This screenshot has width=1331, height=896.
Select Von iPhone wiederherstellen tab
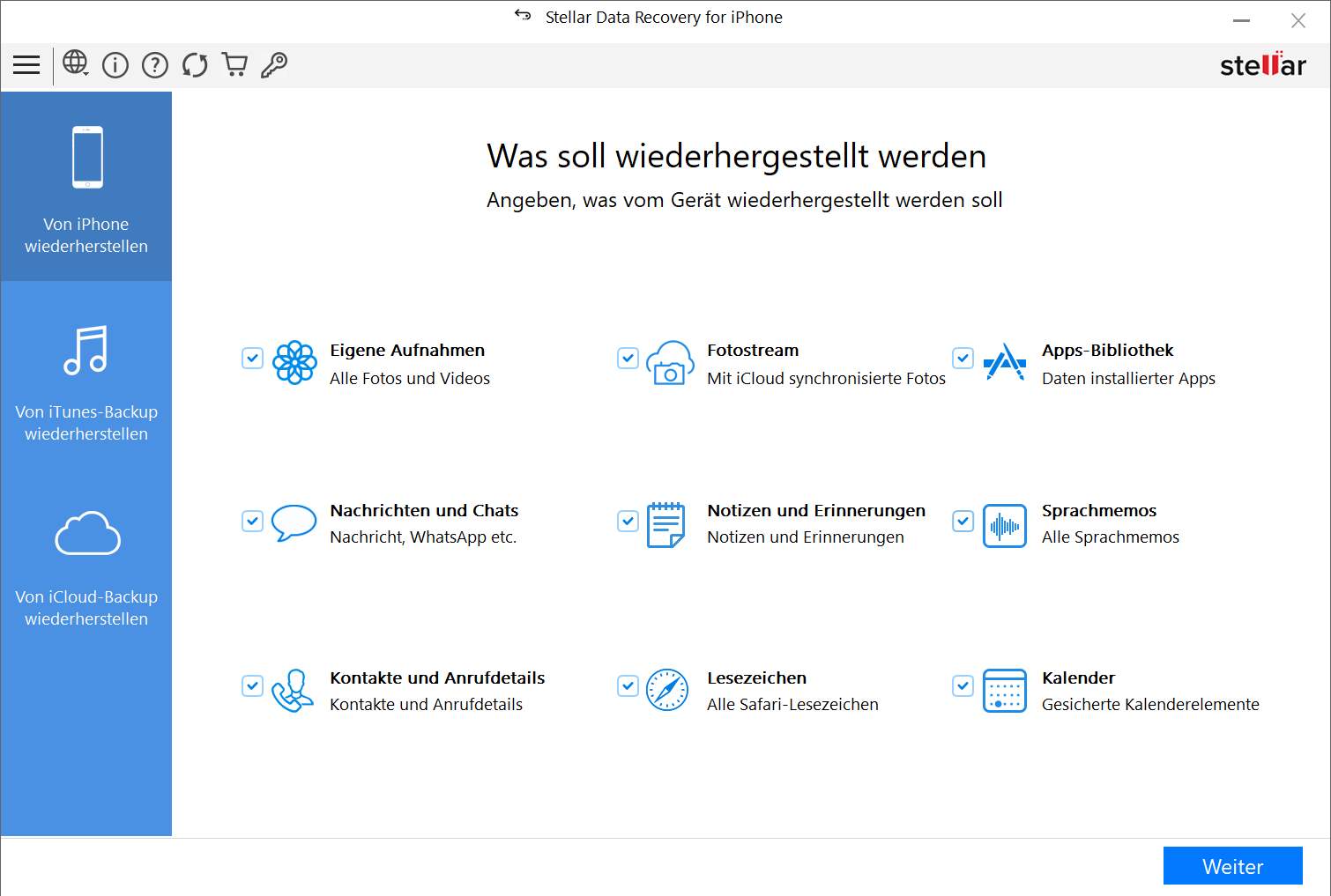(x=86, y=187)
